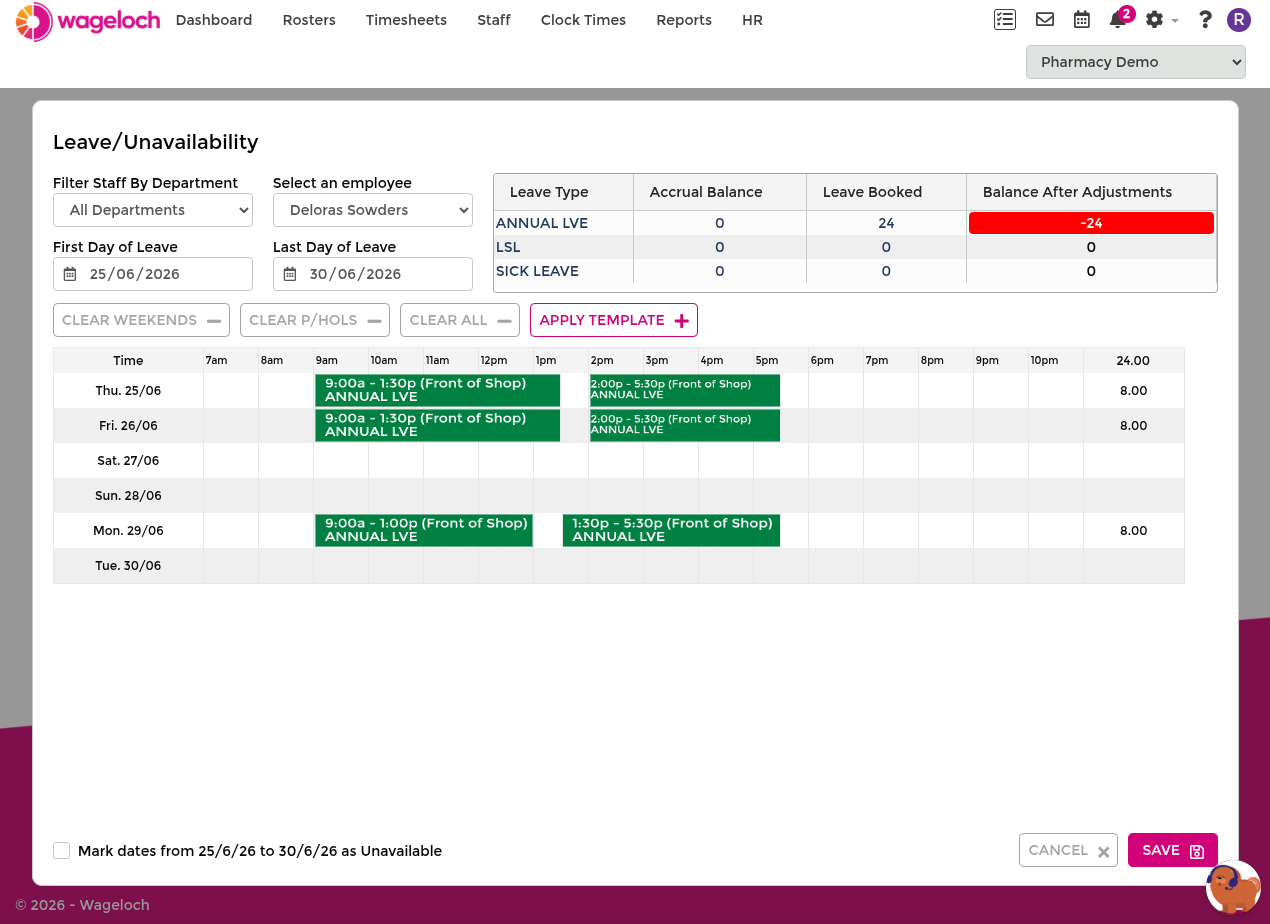
Task: Select Friday 2:00p-5:30p Annual Lve shift
Action: [685, 425]
